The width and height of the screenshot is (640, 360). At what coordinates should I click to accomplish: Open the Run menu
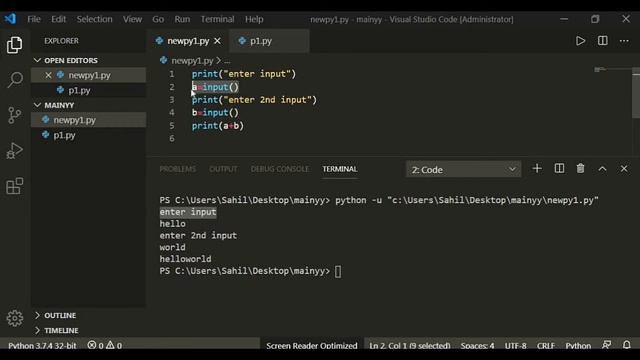click(182, 19)
